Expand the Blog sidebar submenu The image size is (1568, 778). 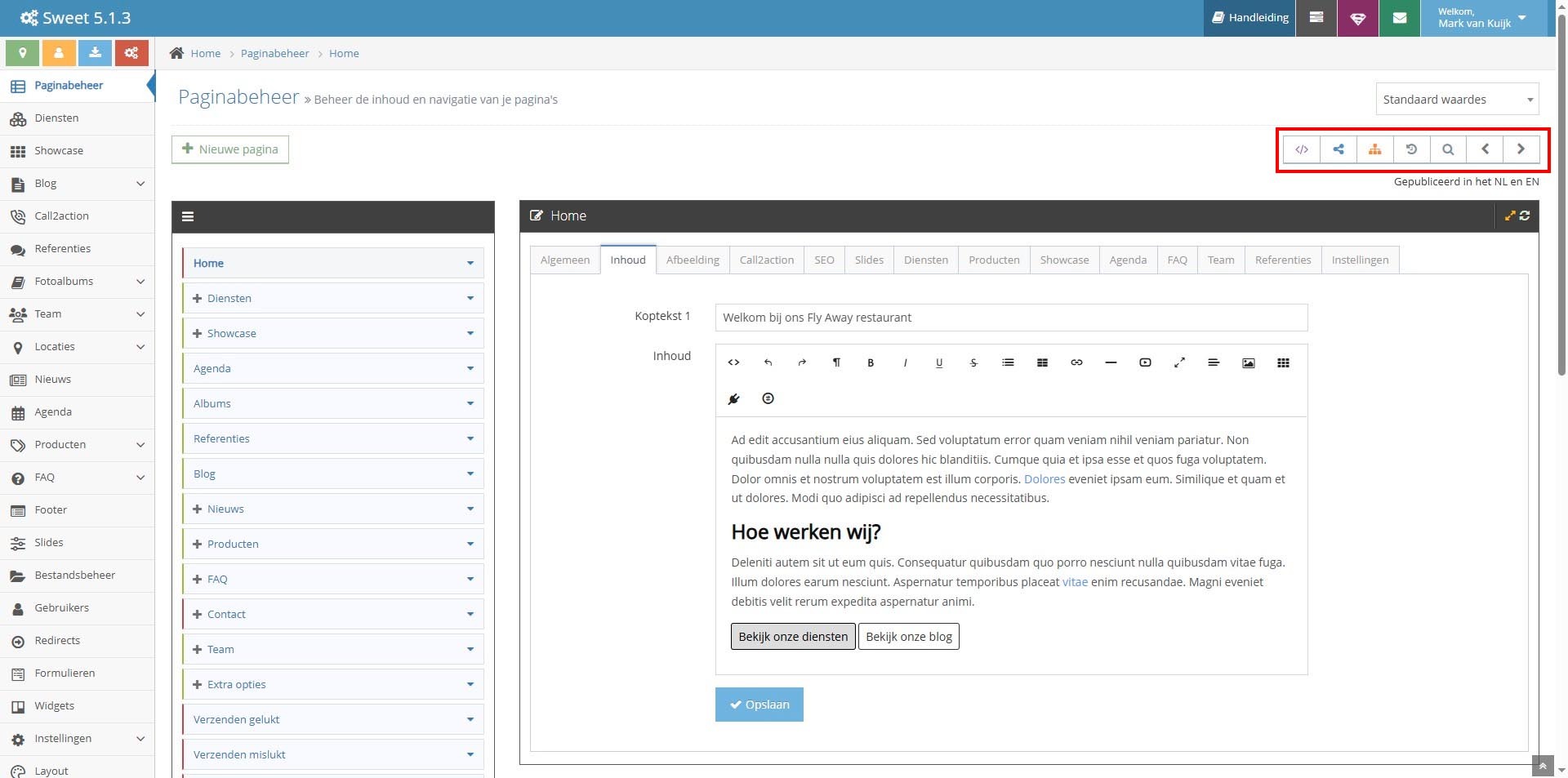point(140,184)
